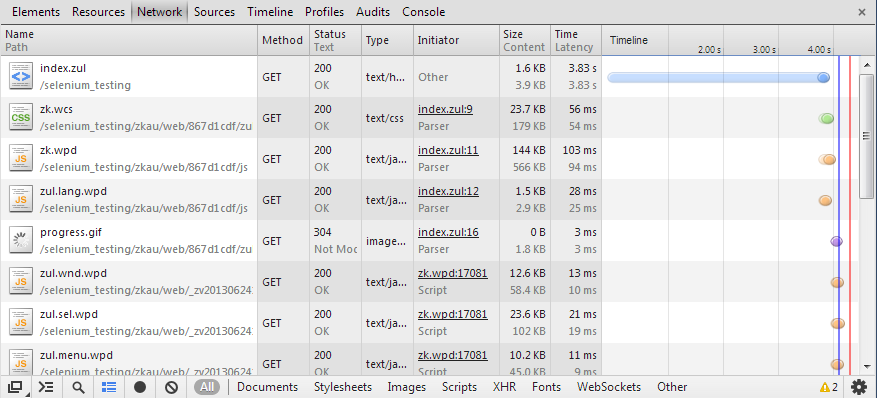This screenshot has width=877, height=398.
Task: Click the dock-to-window icon in bottom bar
Action: 16,387
